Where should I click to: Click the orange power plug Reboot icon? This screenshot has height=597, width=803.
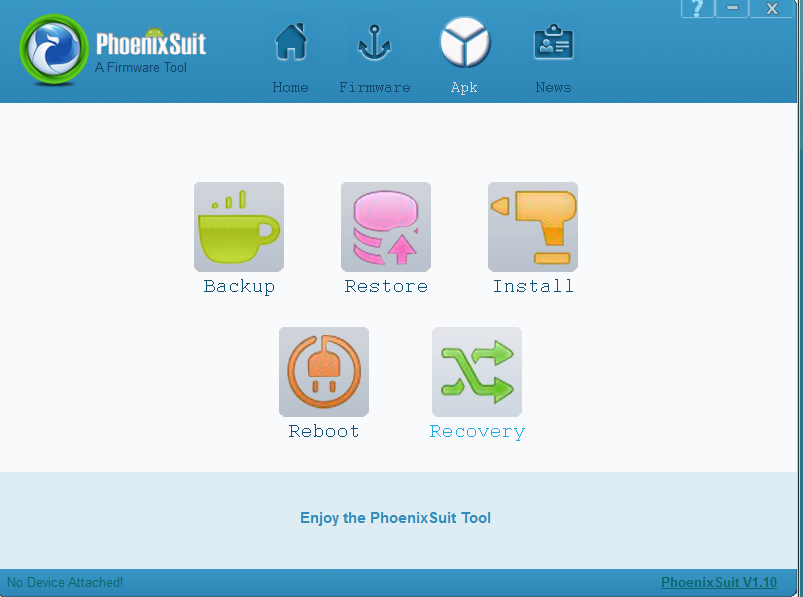click(x=324, y=372)
